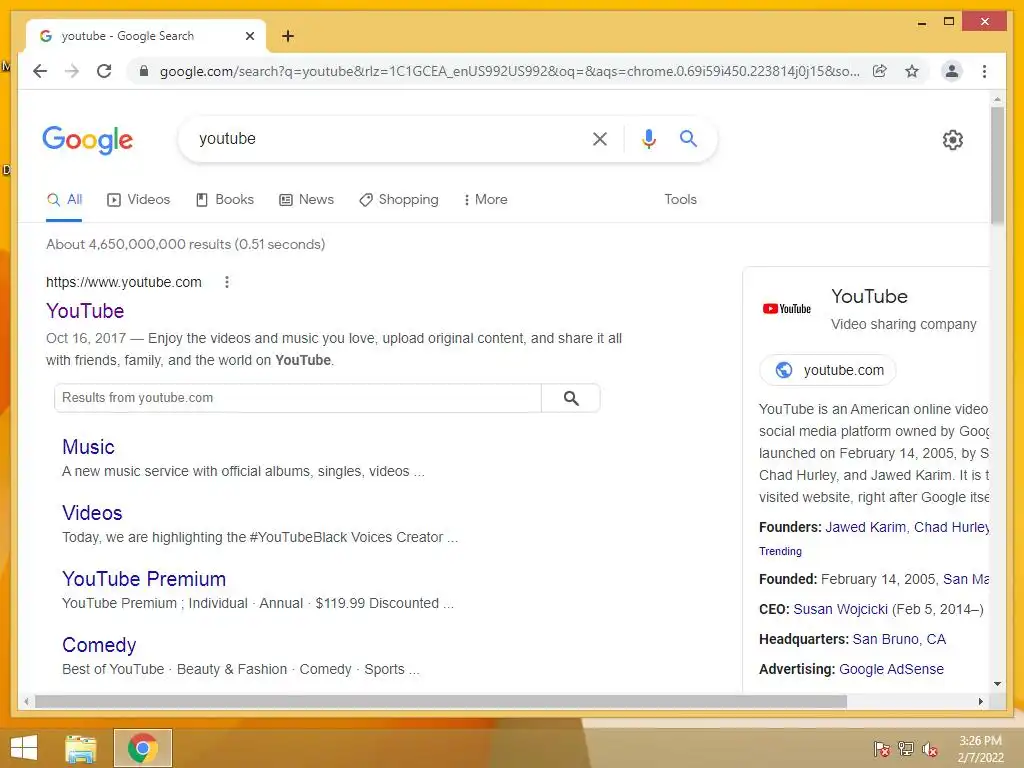View site information padlock icon
This screenshot has width=1024, height=768.
144,71
